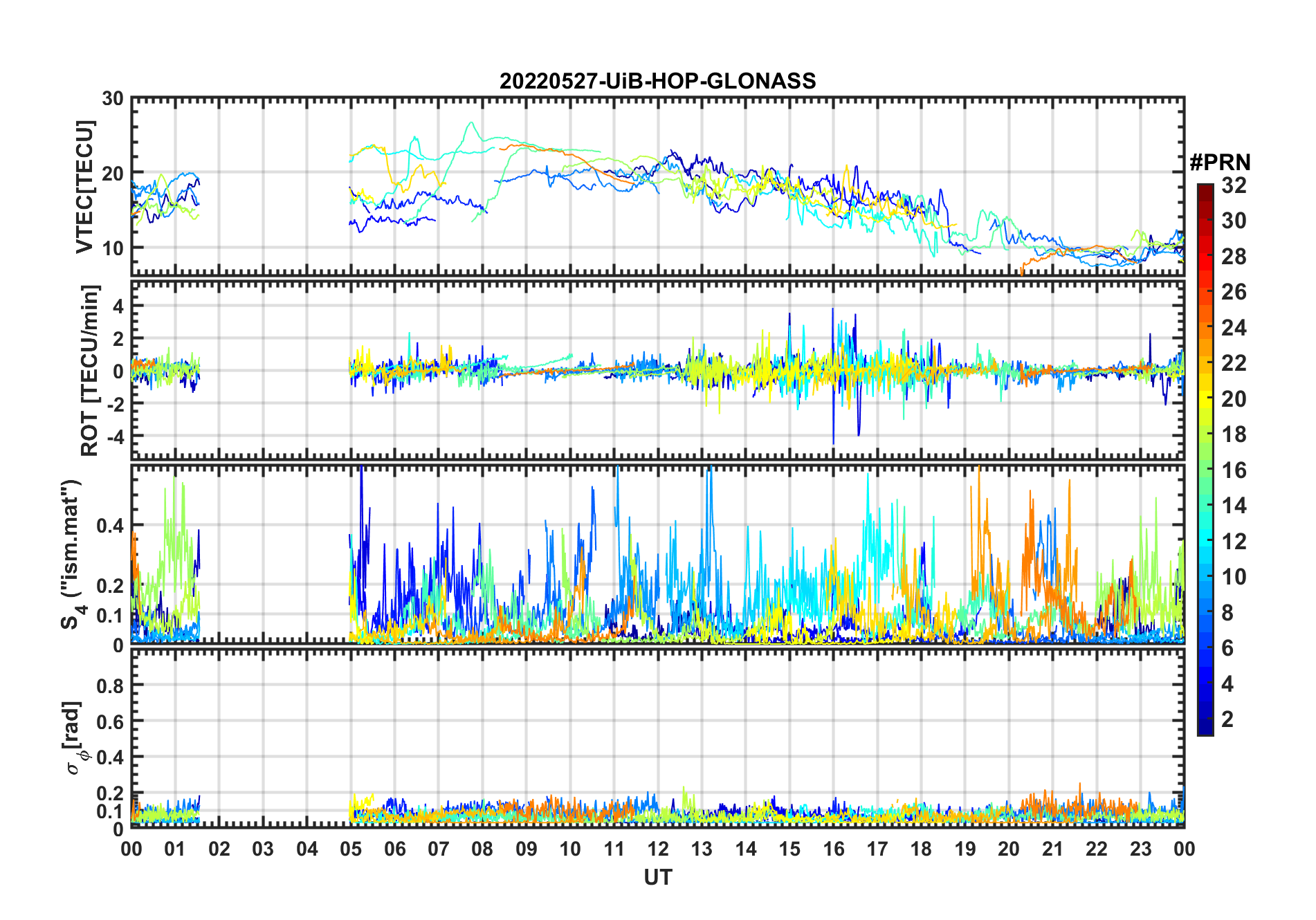This screenshot has width=1316, height=920.
Task: Click the plot title 20220527-UiB-HOP-GLONASS
Action: pyautogui.click(x=657, y=81)
